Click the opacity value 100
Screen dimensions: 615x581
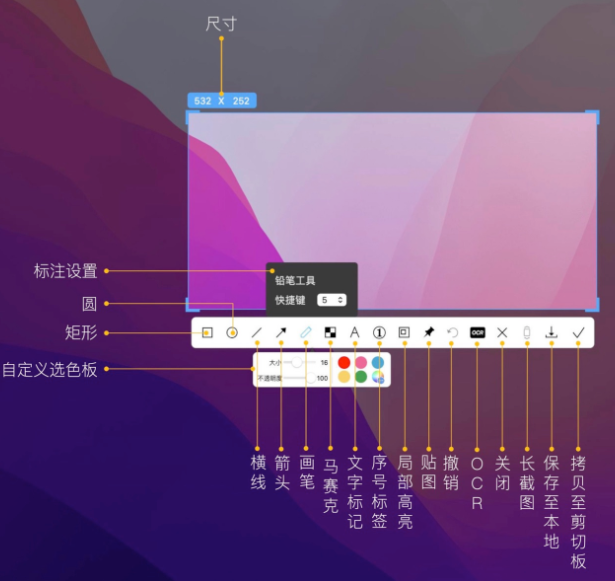coord(322,378)
